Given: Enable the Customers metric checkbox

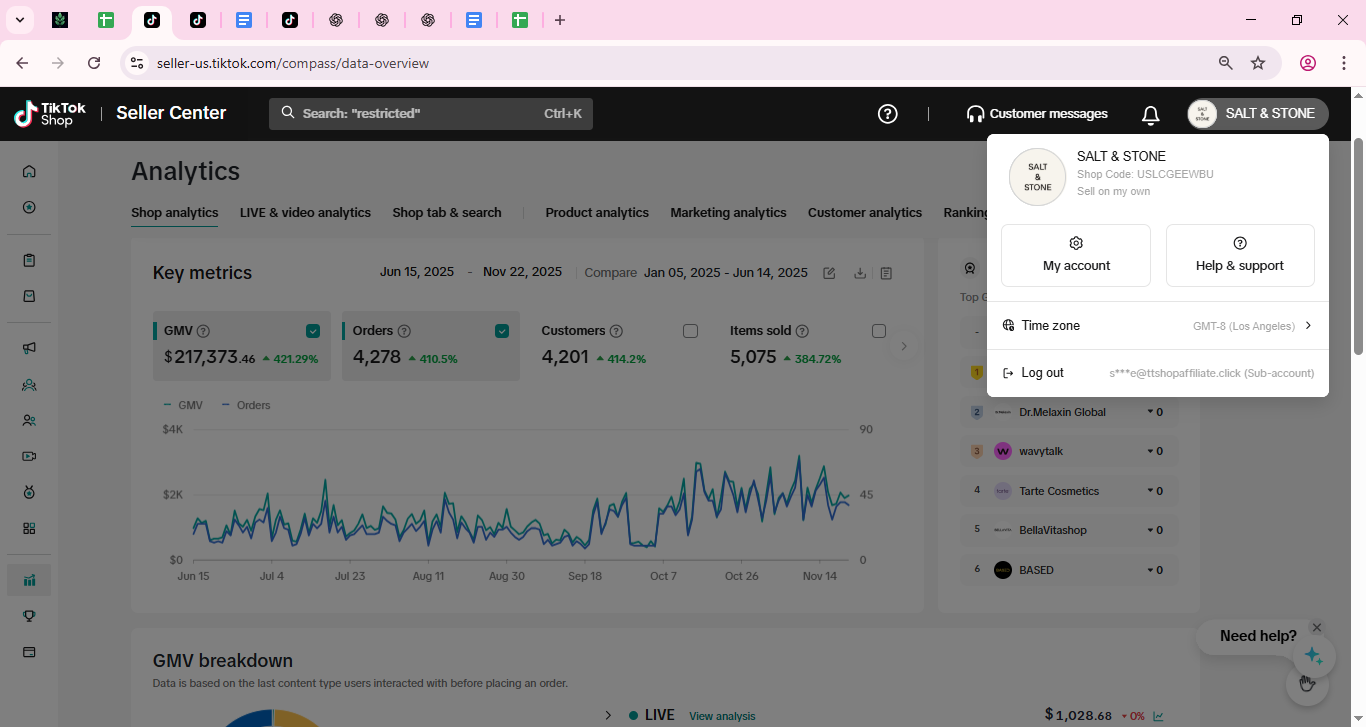Looking at the screenshot, I should click(690, 331).
